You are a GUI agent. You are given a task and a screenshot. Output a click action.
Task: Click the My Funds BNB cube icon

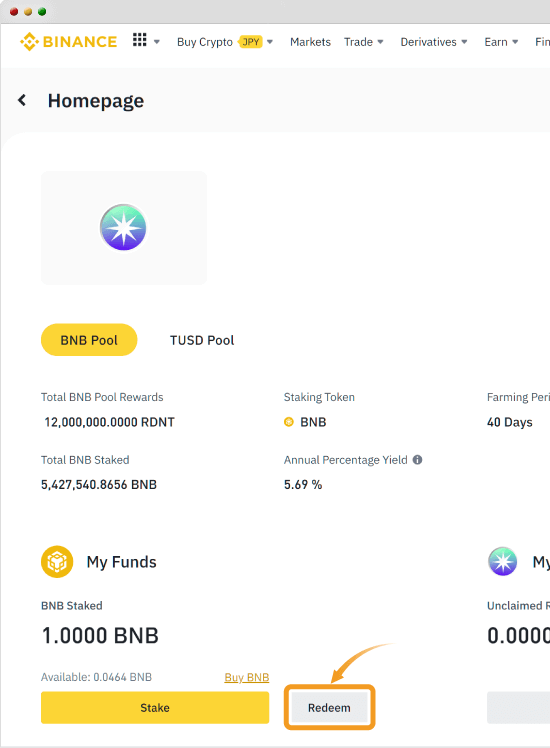(57, 561)
